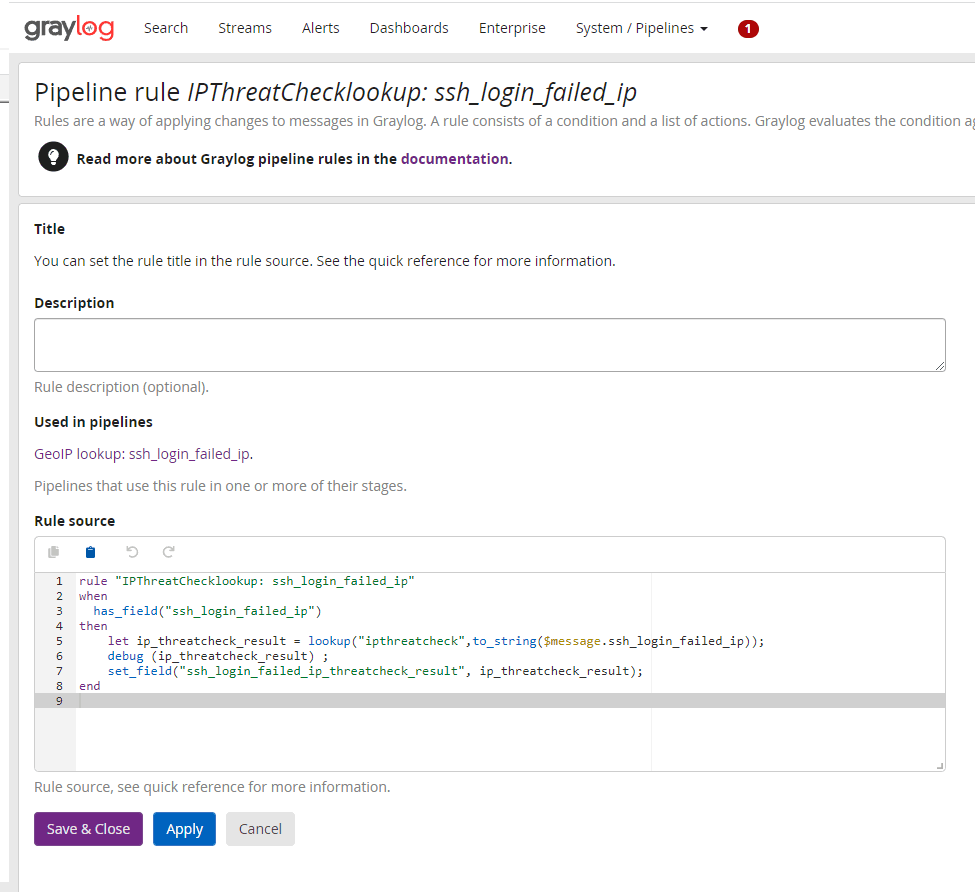Viewport: 975px width, 892px height.
Task: Place cursor on line 9 of rule source
Action: [400, 701]
